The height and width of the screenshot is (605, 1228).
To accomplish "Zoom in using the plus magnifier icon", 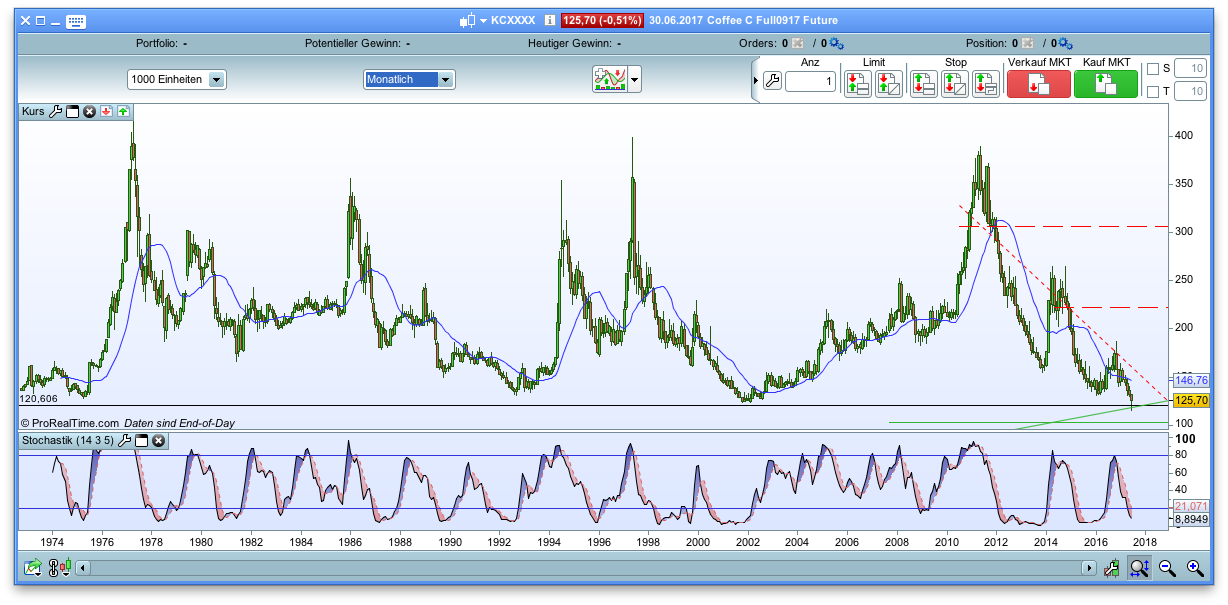I will [x=1193, y=567].
